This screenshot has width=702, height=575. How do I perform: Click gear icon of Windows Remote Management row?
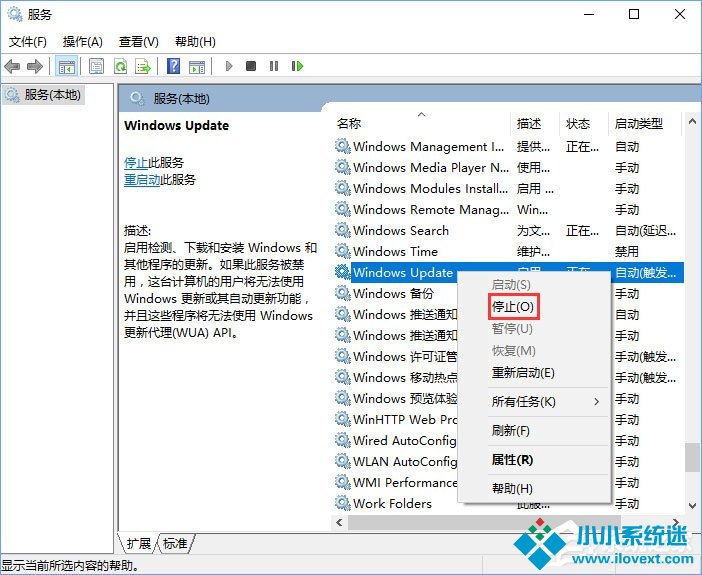[342, 209]
